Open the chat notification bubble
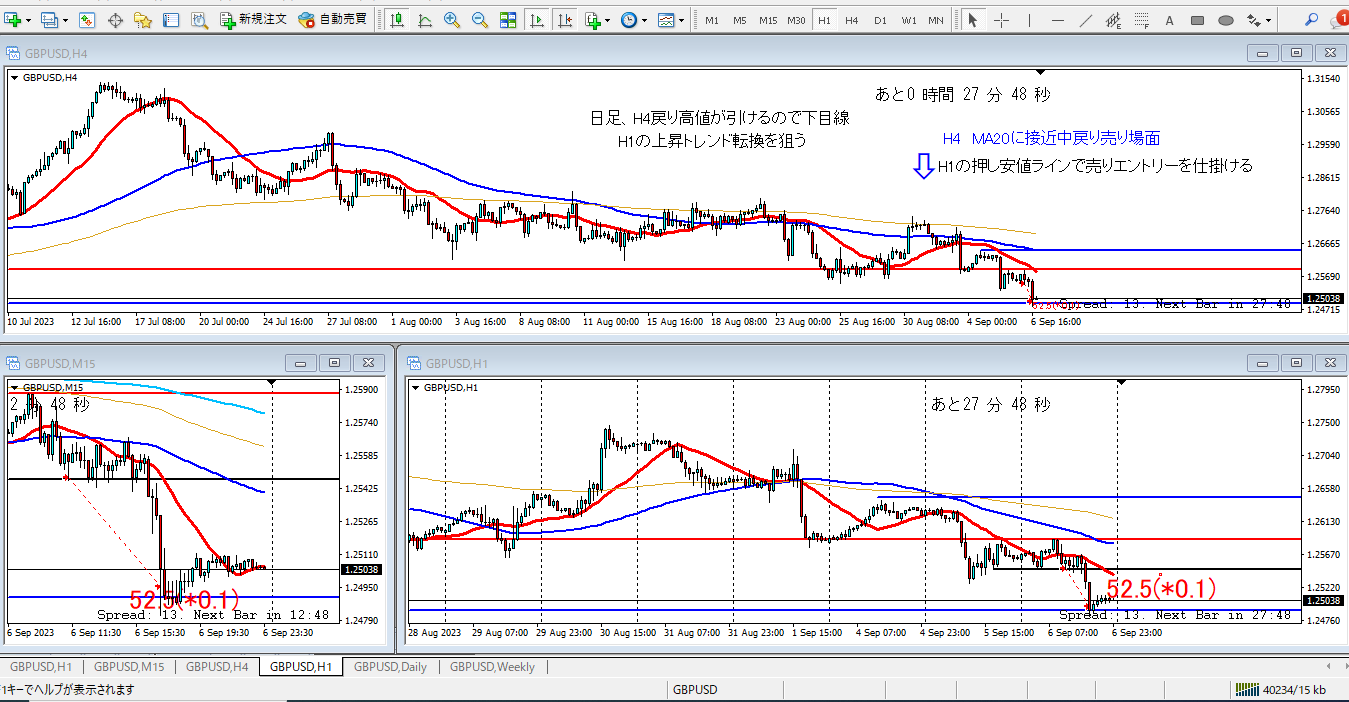The width and height of the screenshot is (1349, 702). coord(1337,20)
